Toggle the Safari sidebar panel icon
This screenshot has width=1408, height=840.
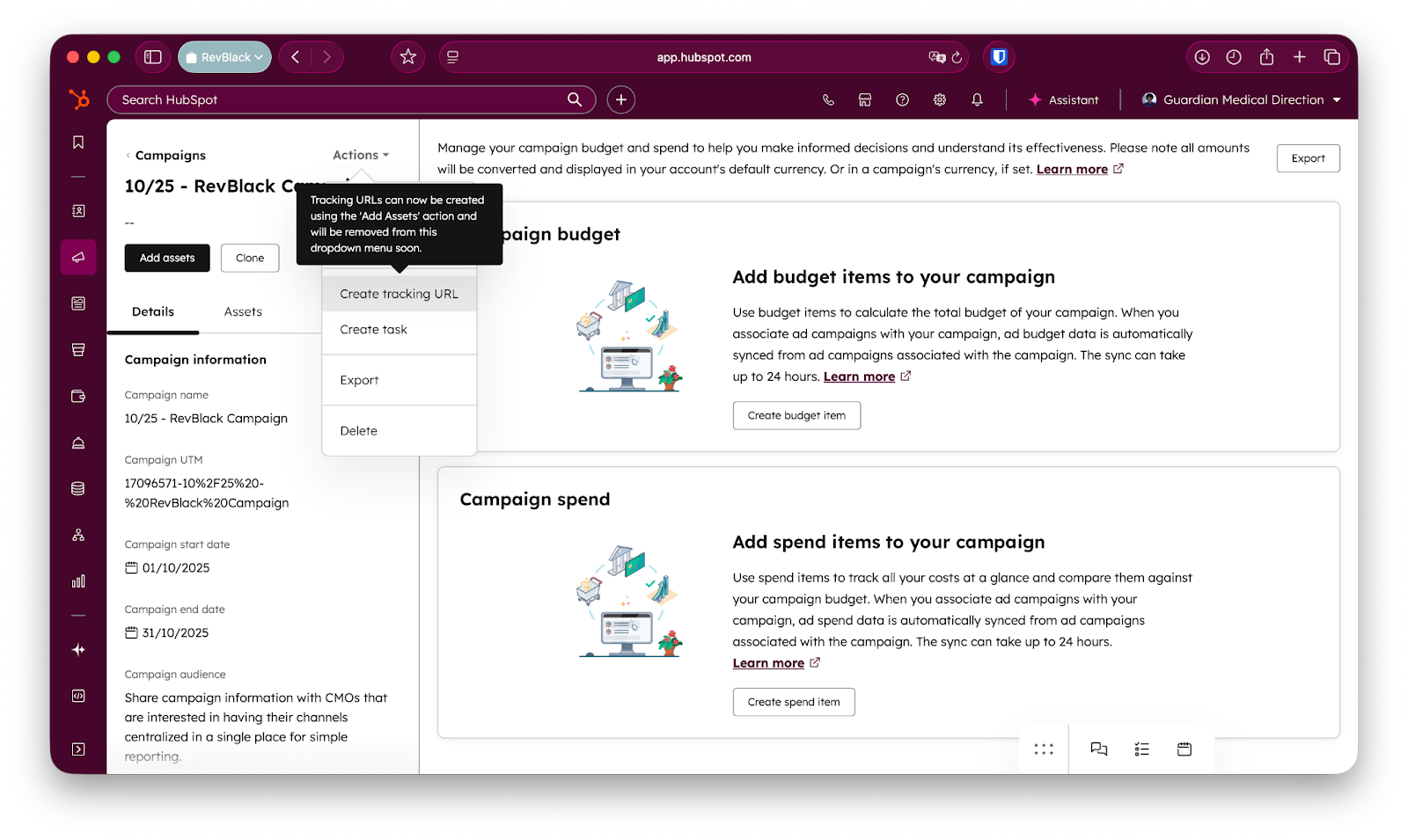[x=153, y=57]
